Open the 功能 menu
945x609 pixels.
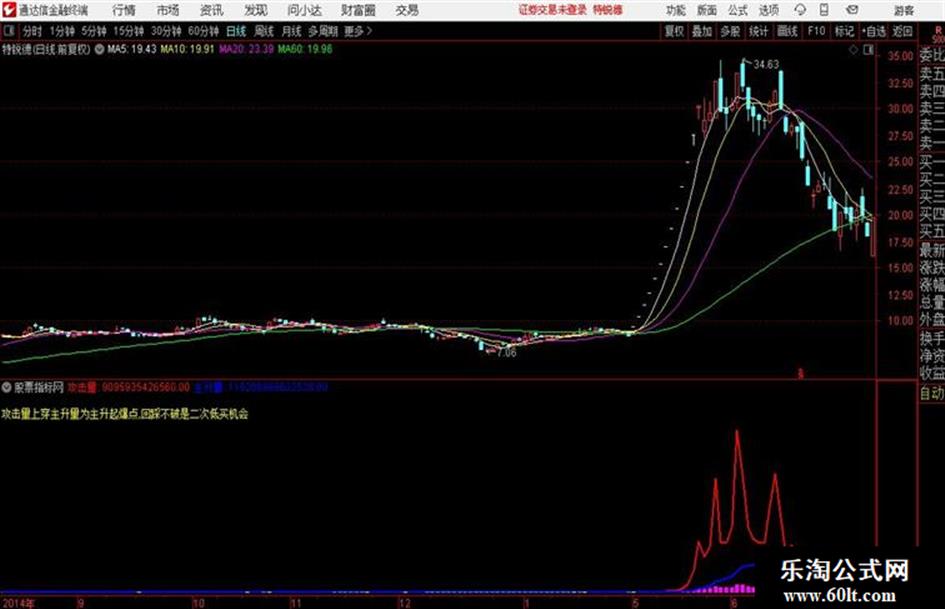676,10
